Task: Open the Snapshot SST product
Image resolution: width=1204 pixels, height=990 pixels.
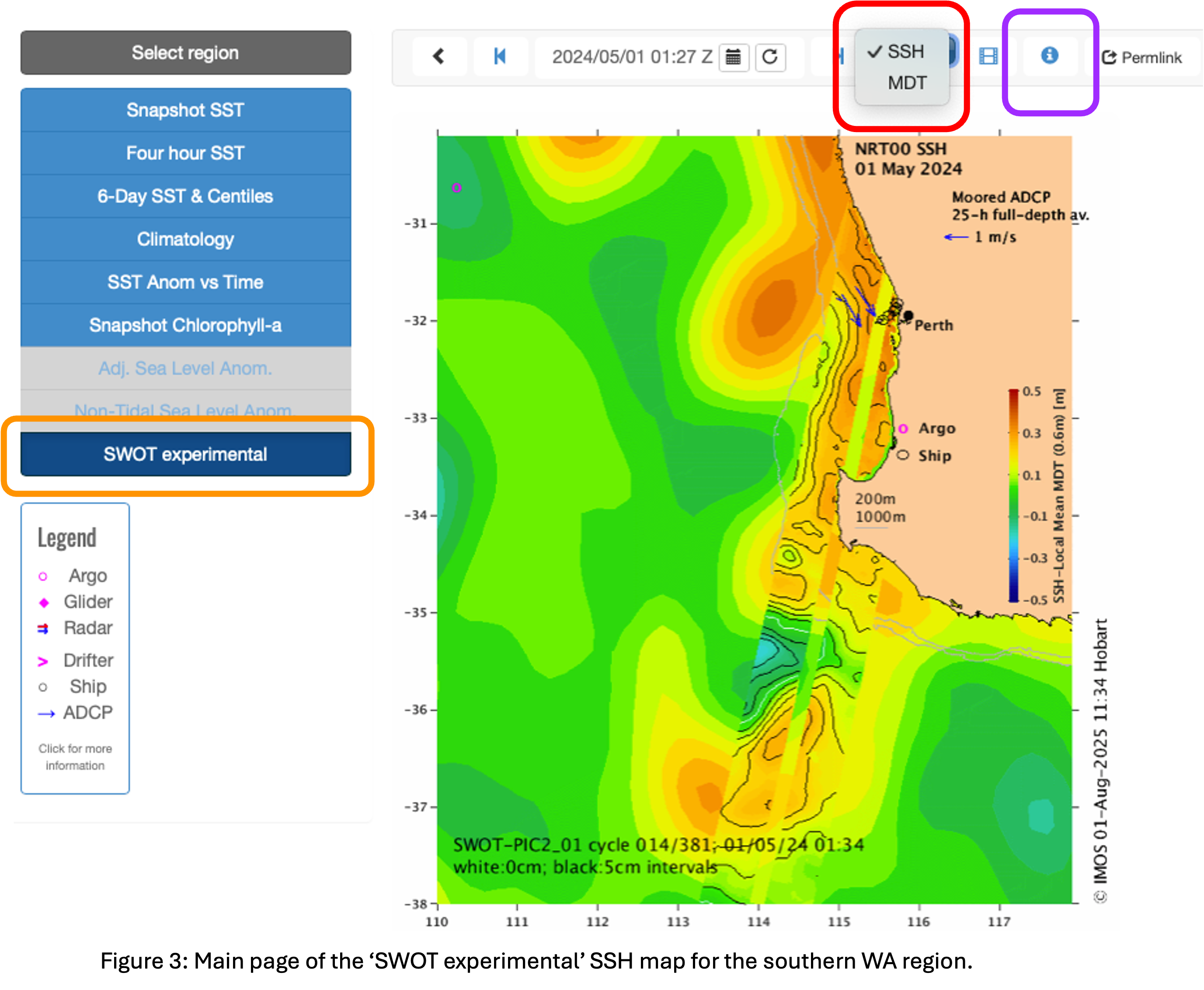Action: pyautogui.click(x=186, y=110)
